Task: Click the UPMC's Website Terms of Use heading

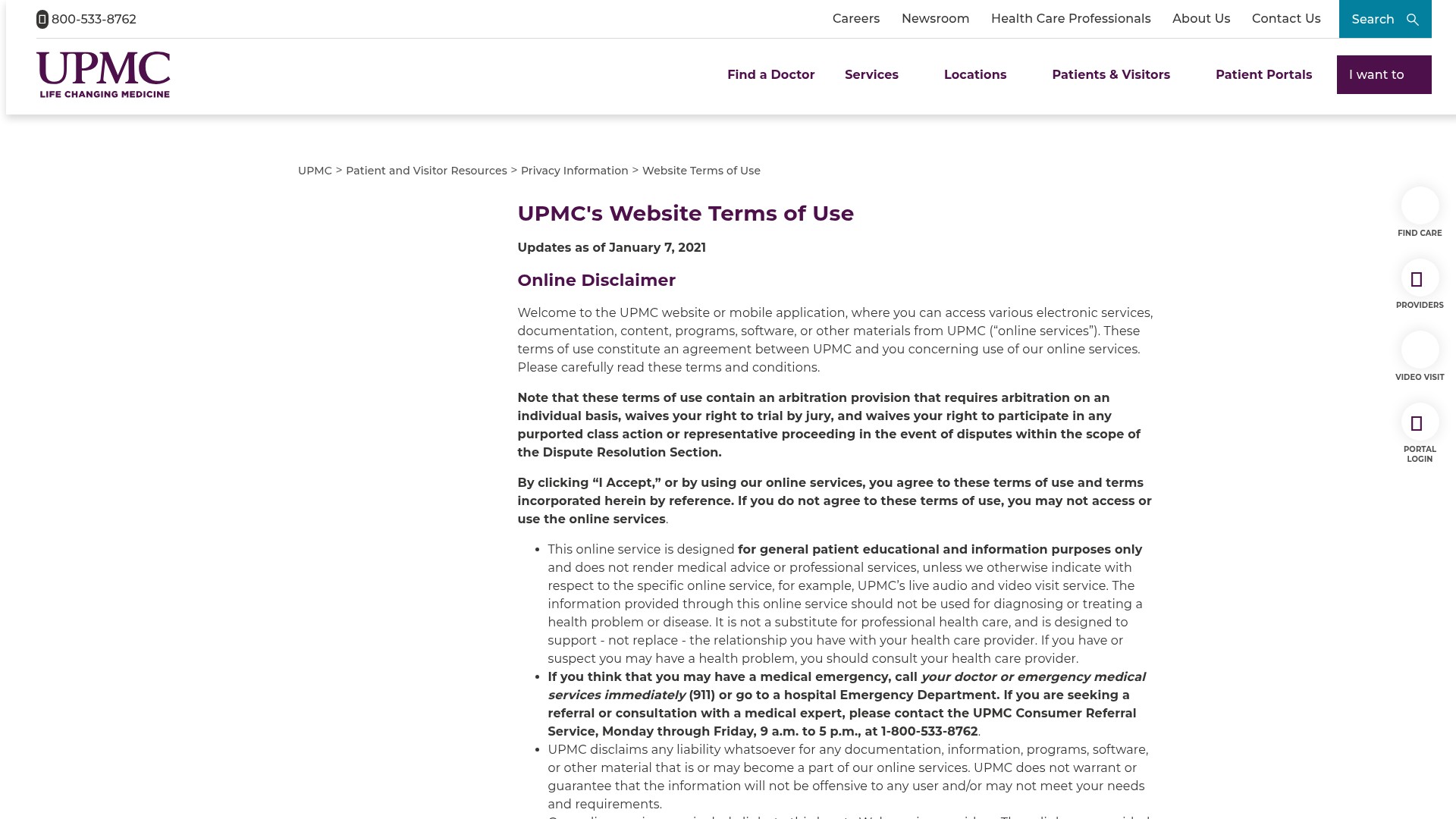Action: [x=686, y=213]
